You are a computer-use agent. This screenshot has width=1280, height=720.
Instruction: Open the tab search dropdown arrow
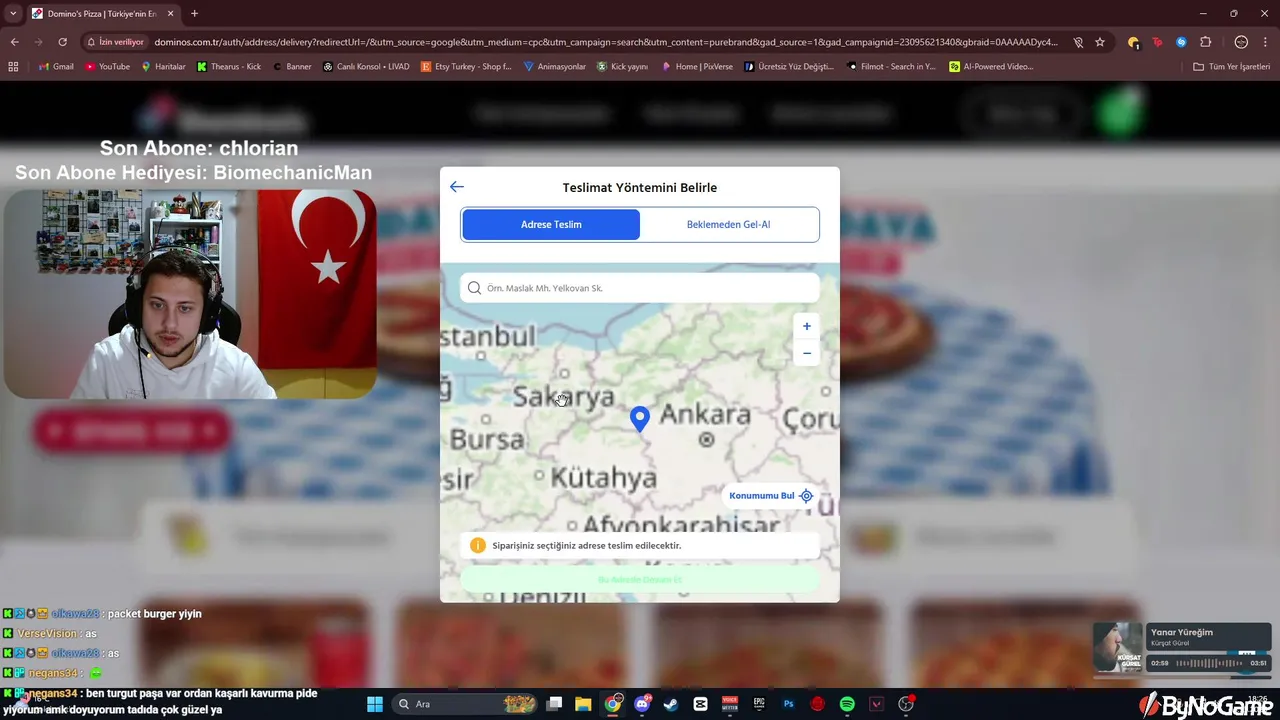point(14,14)
